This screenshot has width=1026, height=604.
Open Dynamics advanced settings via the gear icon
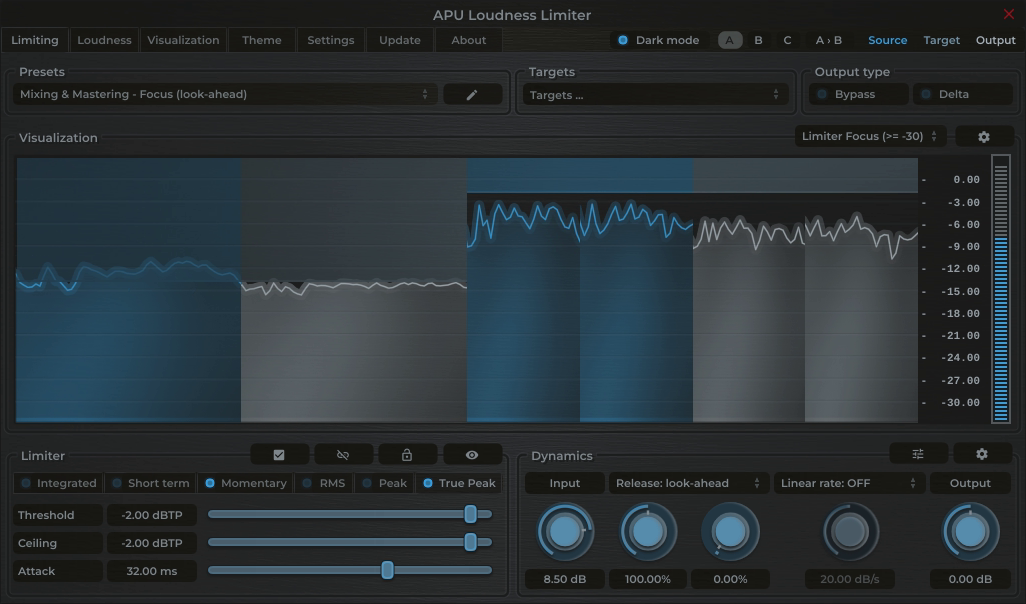pyautogui.click(x=981, y=453)
